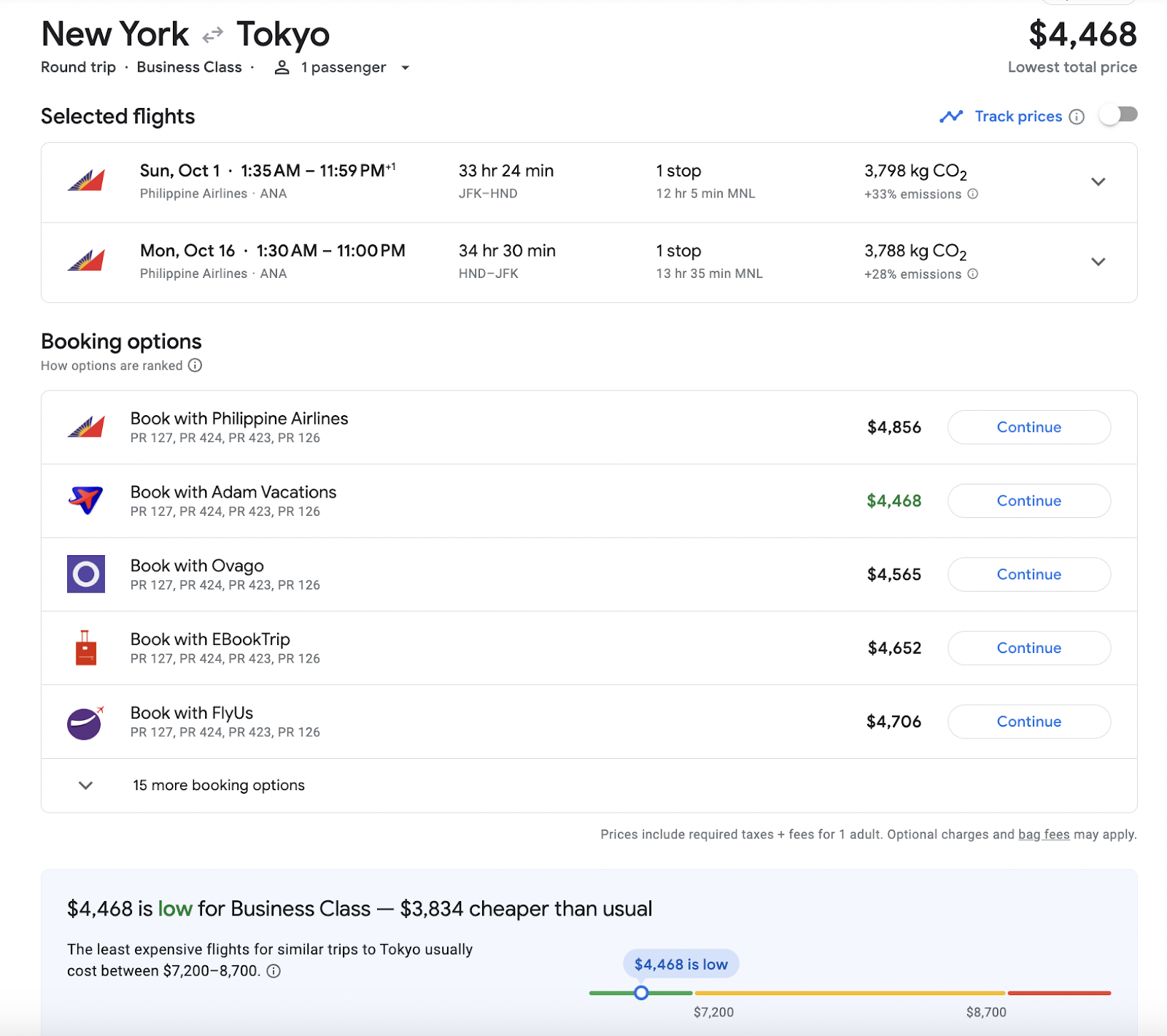Click the 3,788 kg CO2 emissions value

915,252
